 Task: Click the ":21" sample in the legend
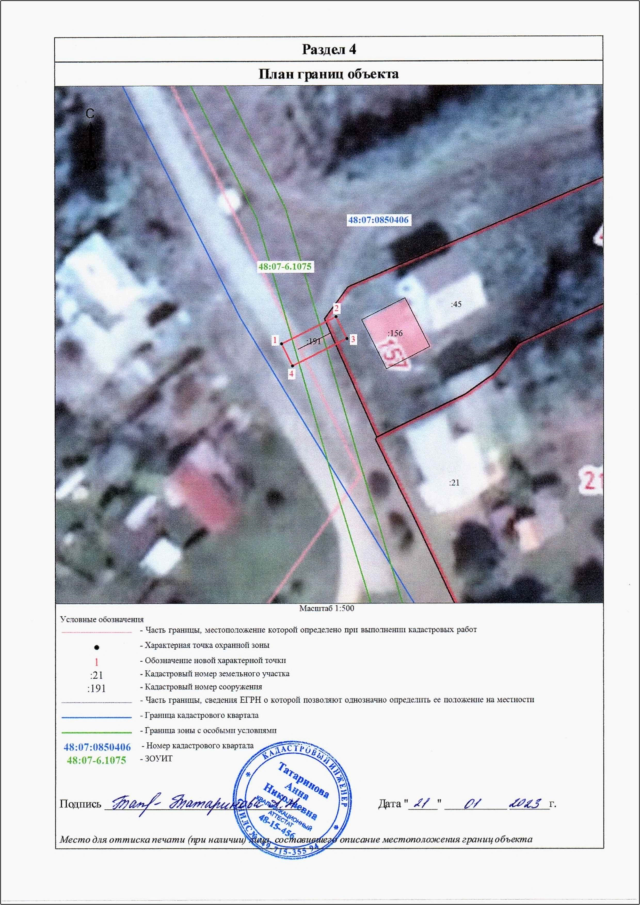[x=96, y=674]
